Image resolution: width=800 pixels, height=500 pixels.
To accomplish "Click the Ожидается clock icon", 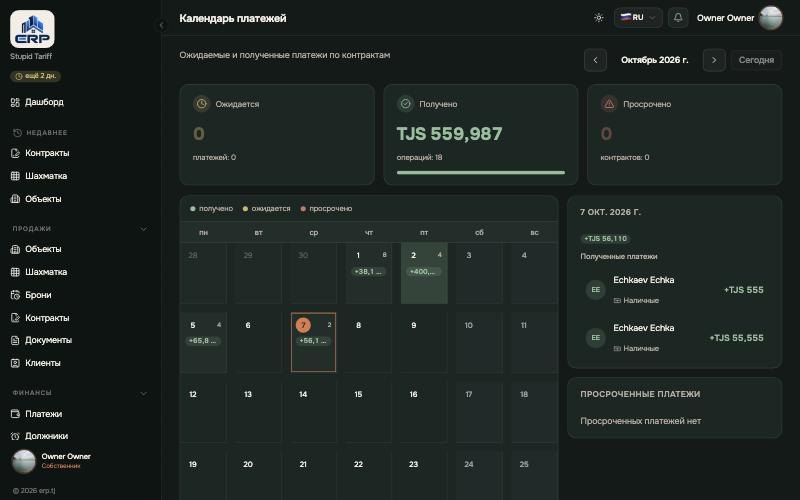I will 202,104.
